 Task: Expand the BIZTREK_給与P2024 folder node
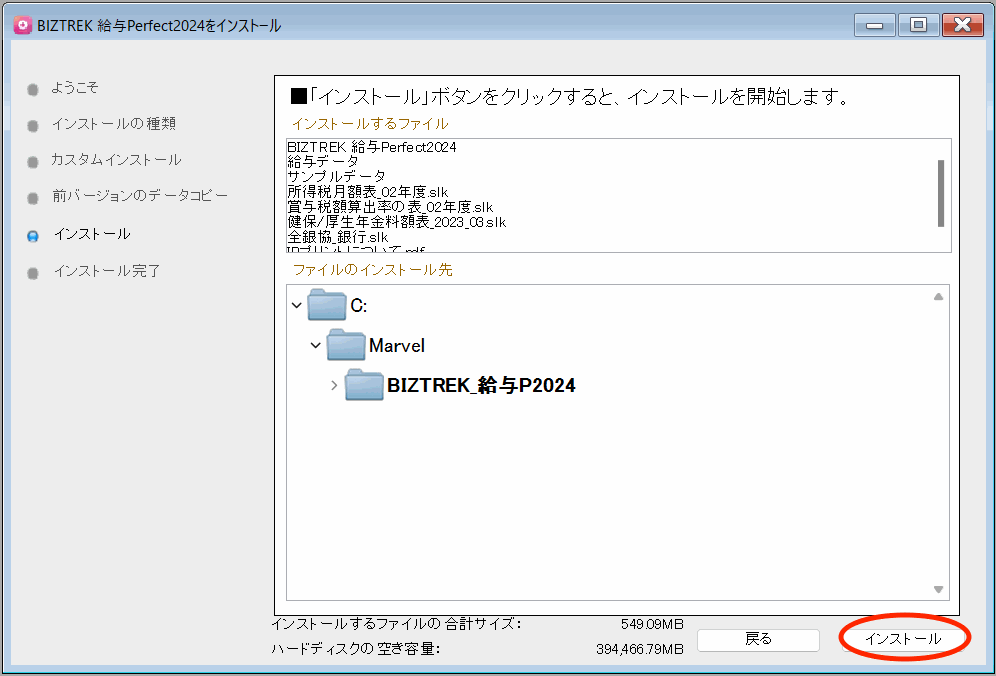[x=334, y=385]
